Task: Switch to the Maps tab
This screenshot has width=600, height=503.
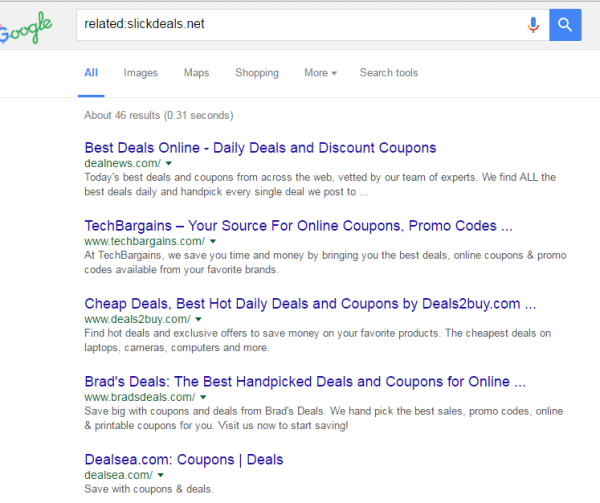Action: (196, 73)
